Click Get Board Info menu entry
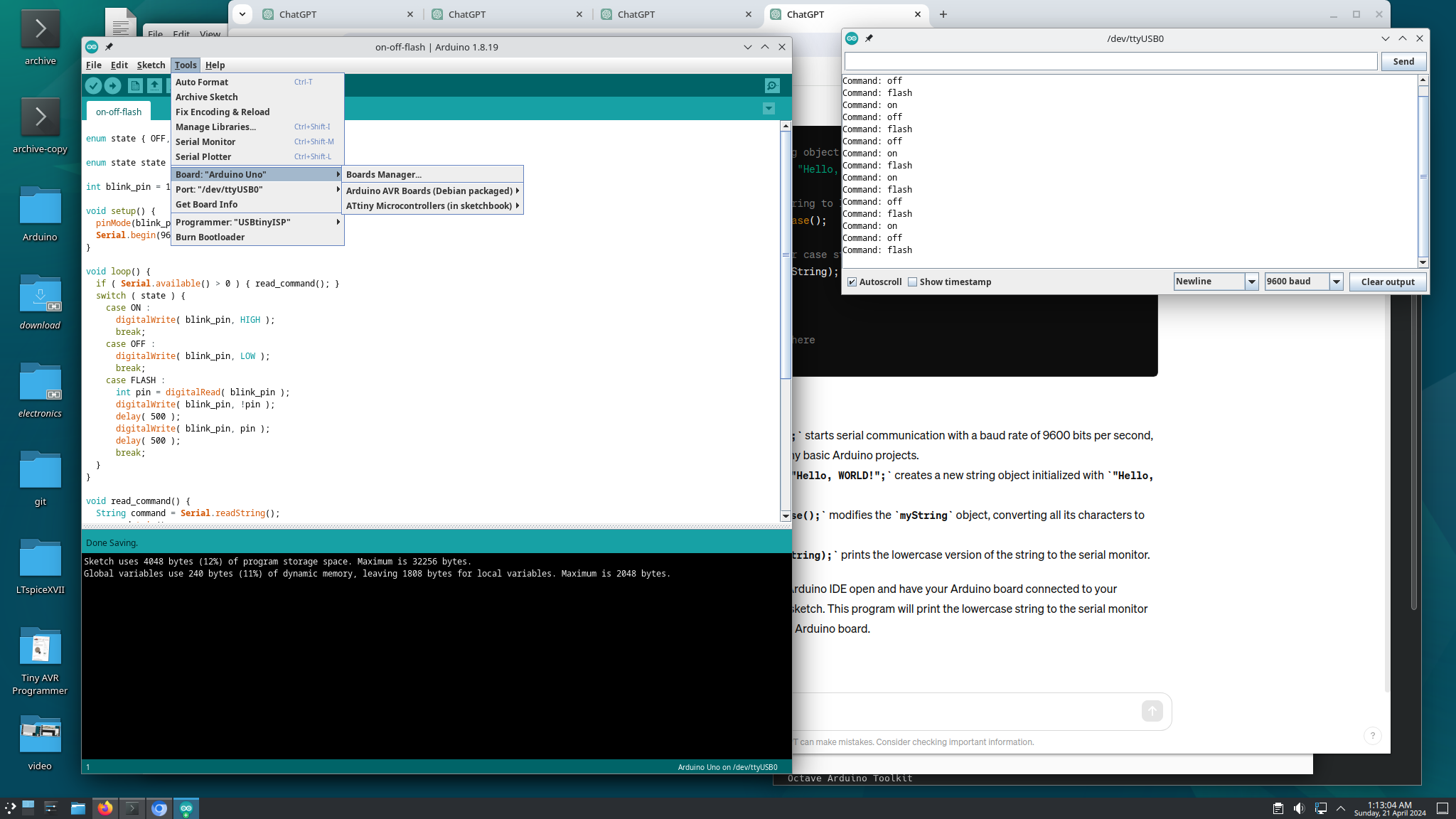Image resolution: width=1456 pixels, height=819 pixels. pos(257,204)
